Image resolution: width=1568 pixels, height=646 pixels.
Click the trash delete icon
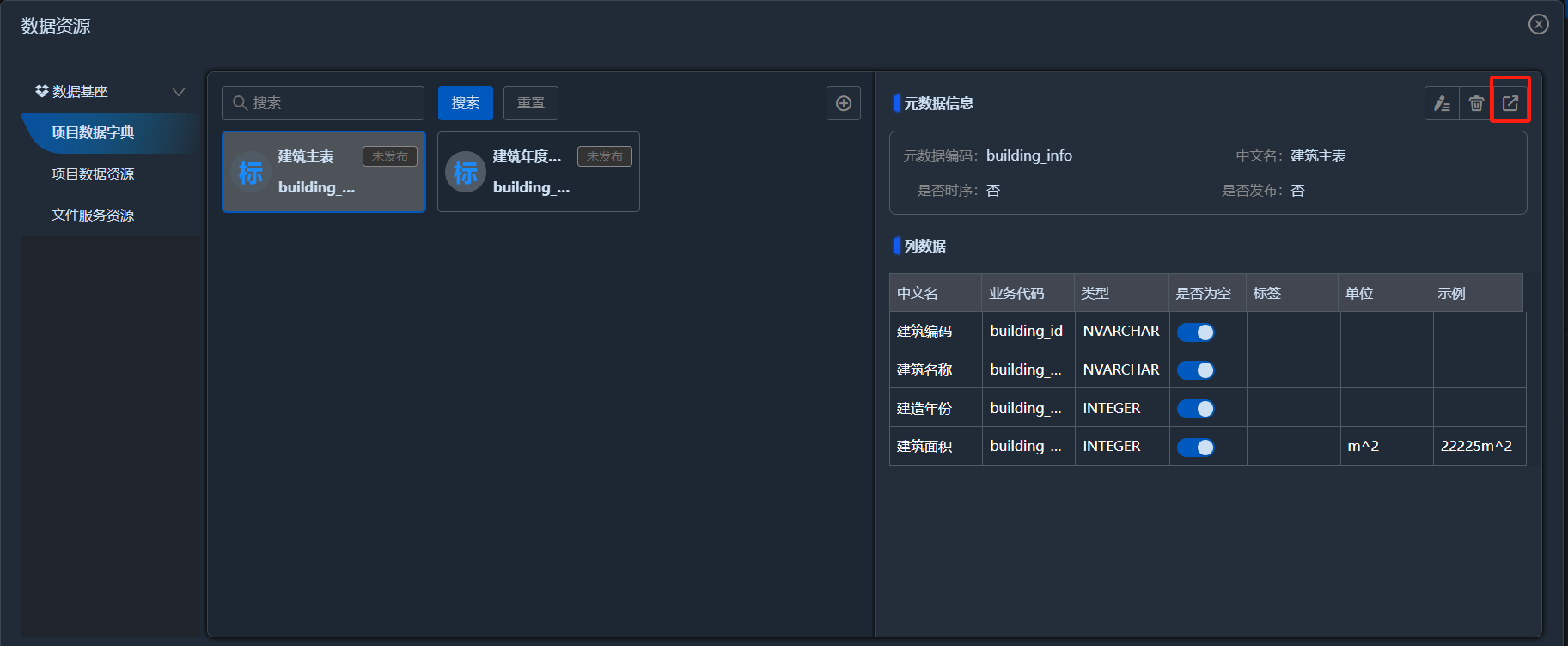pos(1476,104)
